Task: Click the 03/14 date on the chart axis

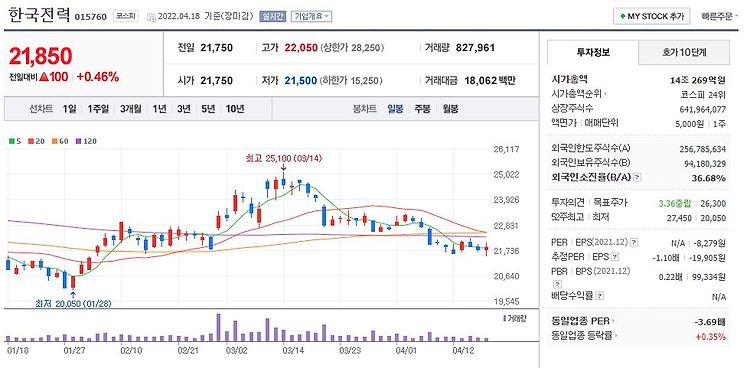Action: [293, 350]
